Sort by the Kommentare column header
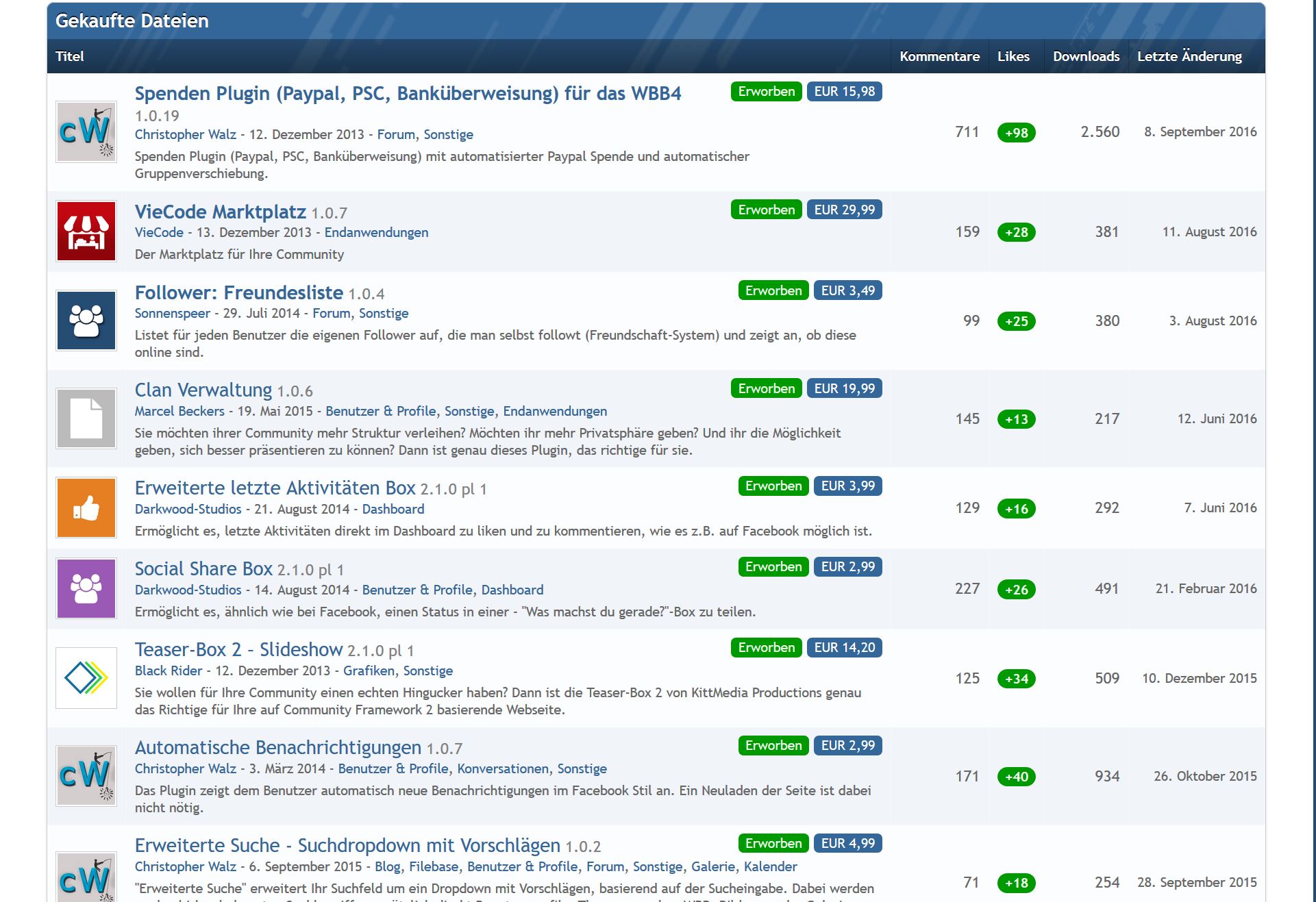Viewport: 1316px width, 902px height. click(939, 56)
